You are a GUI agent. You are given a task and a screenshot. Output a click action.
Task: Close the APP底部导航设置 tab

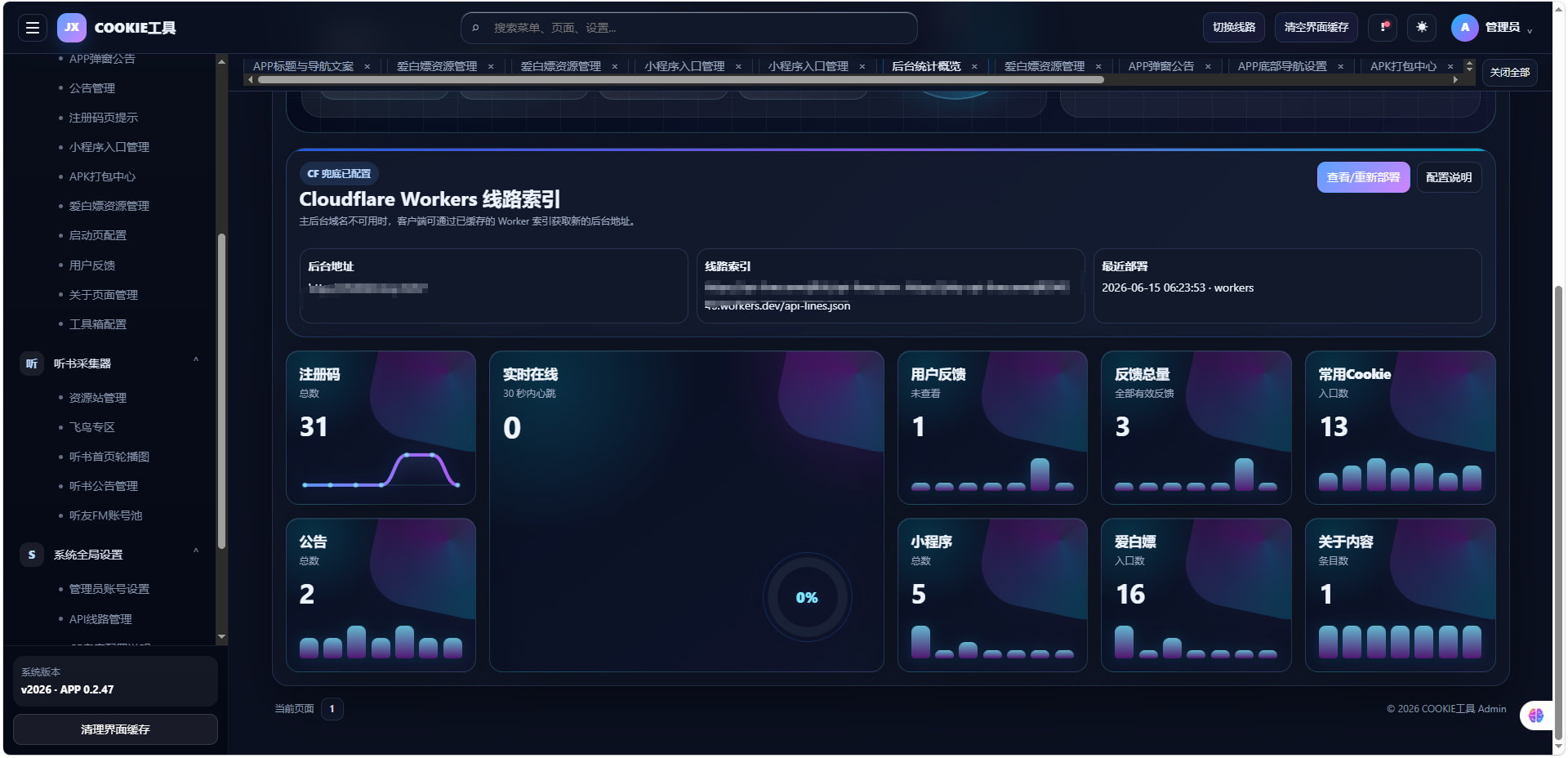point(1341,66)
